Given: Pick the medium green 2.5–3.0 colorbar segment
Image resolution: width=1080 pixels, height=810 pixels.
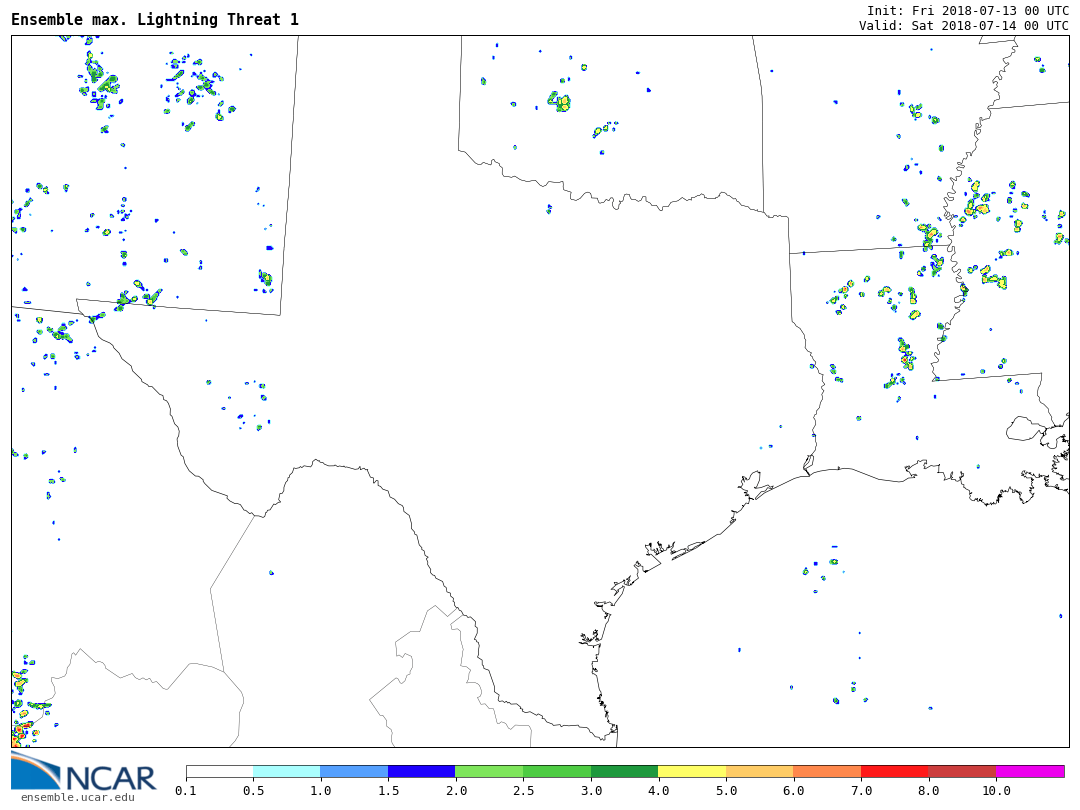Looking at the screenshot, I should click(557, 771).
